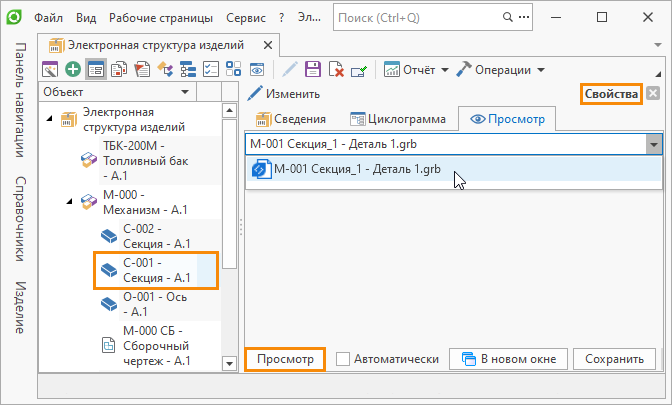
Task: Open the Объект column dropdown
Action: pyautogui.click(x=185, y=92)
